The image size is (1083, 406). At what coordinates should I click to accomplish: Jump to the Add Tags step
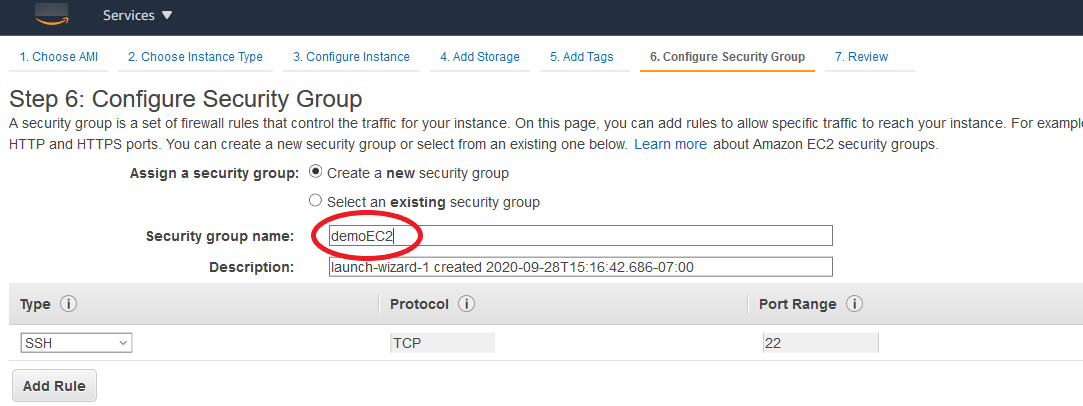pos(582,57)
